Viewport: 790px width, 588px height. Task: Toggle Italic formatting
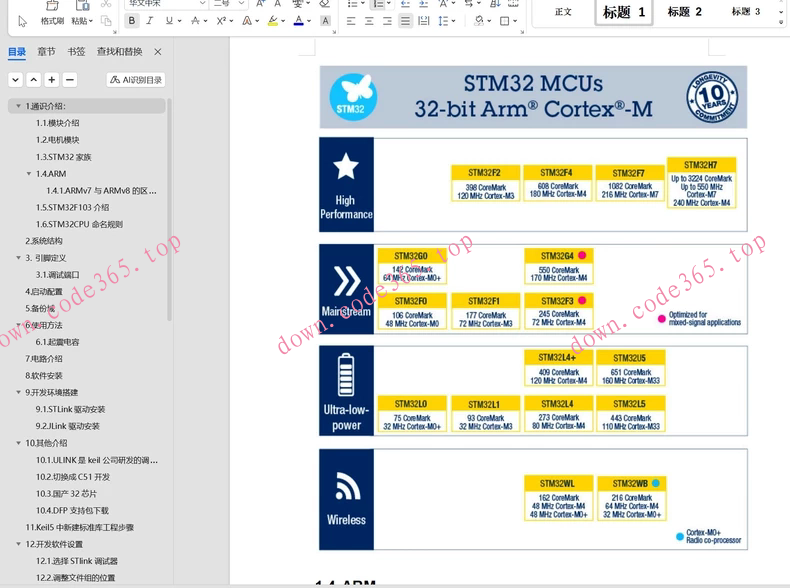150,21
